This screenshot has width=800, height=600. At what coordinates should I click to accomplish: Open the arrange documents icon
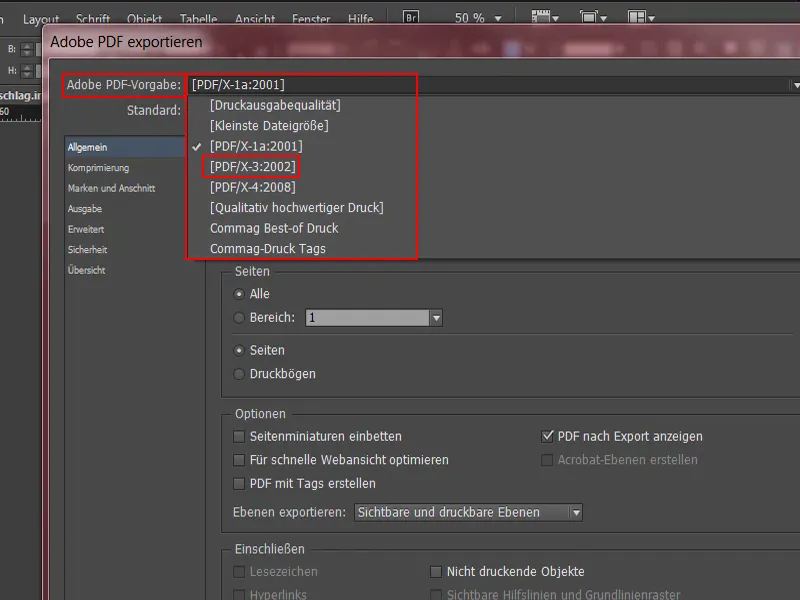tap(641, 17)
